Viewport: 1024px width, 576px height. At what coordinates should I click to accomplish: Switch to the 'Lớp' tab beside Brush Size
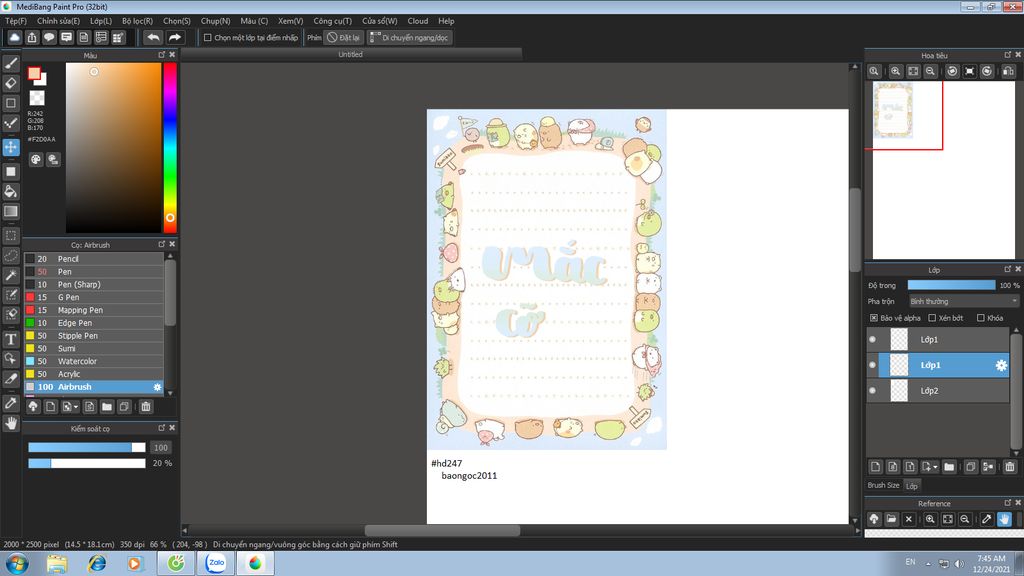click(x=912, y=486)
